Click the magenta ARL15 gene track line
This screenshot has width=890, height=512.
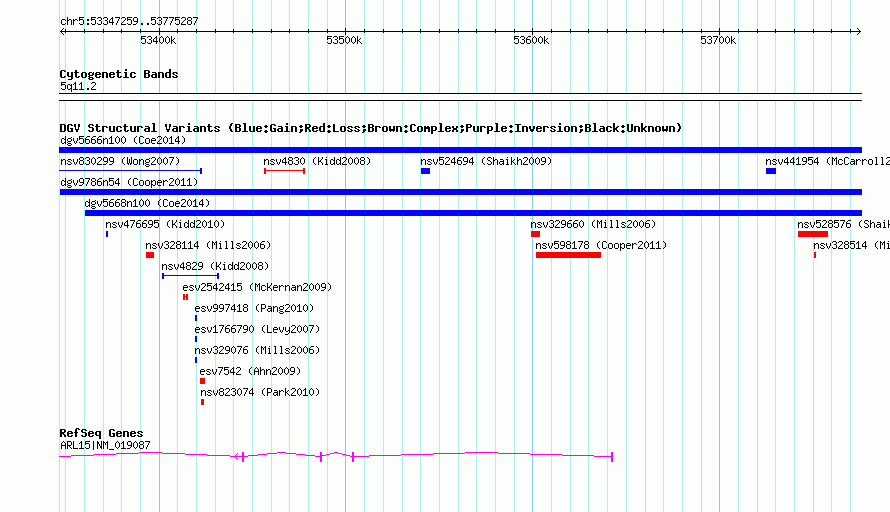tap(336, 455)
